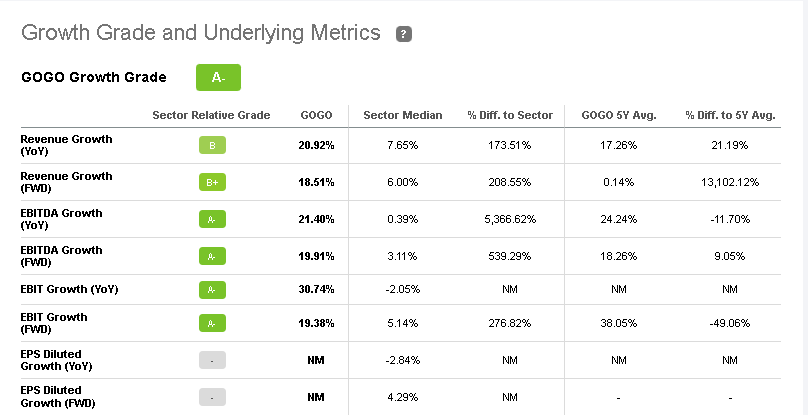
Task: Click Revenue Growth (FWD) B+ grade badge
Action: (212, 183)
